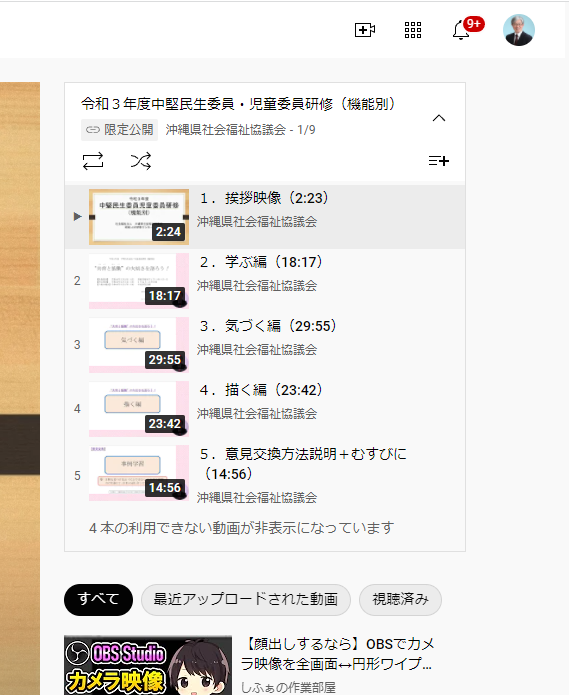Select the 視聴済み filter chip
Screen dimensions: 569x695
click(400, 600)
